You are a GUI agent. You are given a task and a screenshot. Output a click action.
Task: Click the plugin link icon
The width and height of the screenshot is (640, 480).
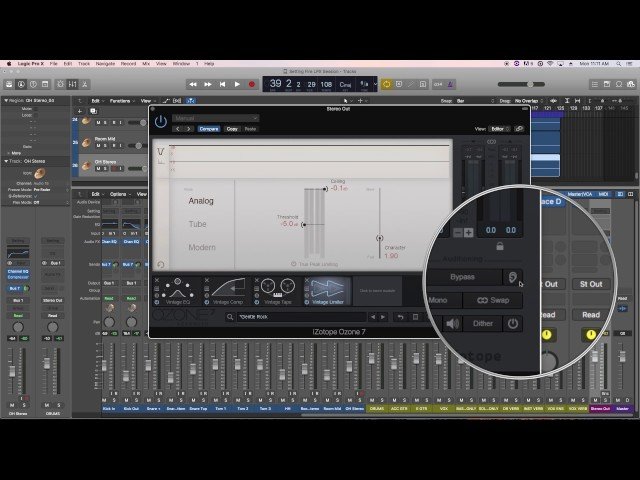pos(519,129)
